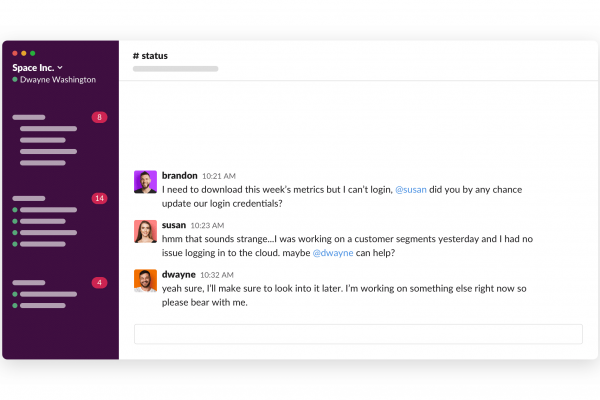Image resolution: width=600 pixels, height=400 pixels.
Task: Click the 10:32 AM timestamp
Action: (x=217, y=275)
